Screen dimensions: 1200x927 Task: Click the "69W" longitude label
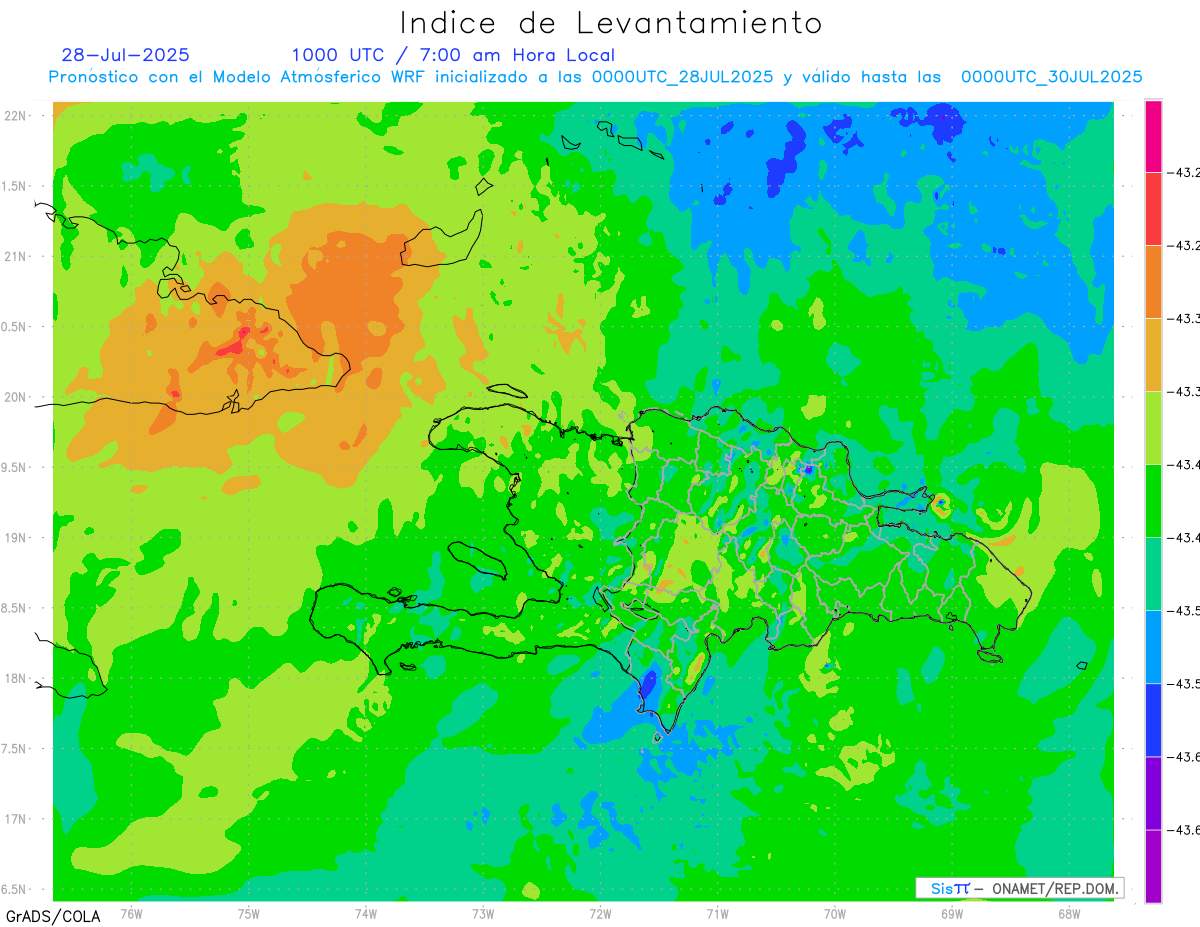point(951,913)
